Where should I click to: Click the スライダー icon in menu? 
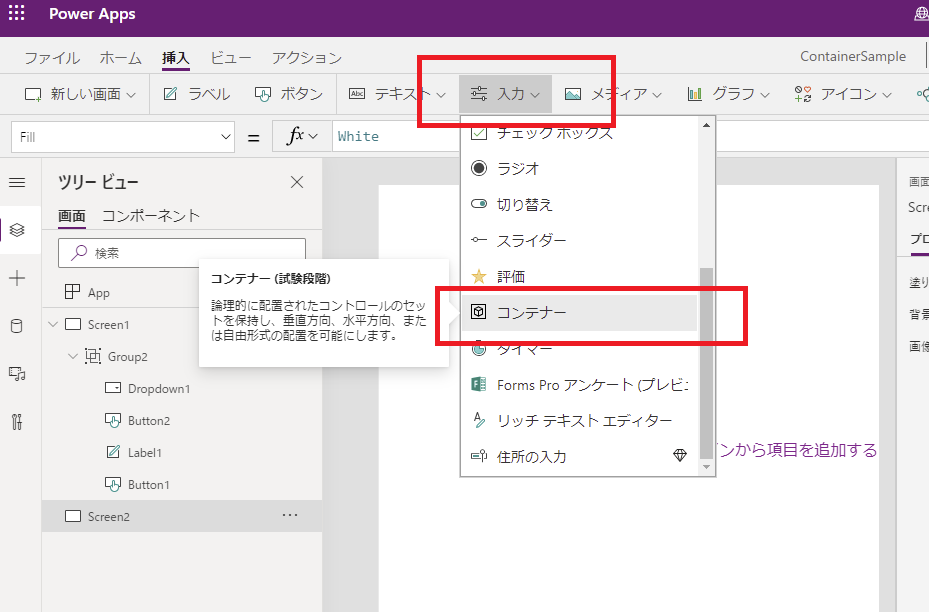[x=479, y=240]
